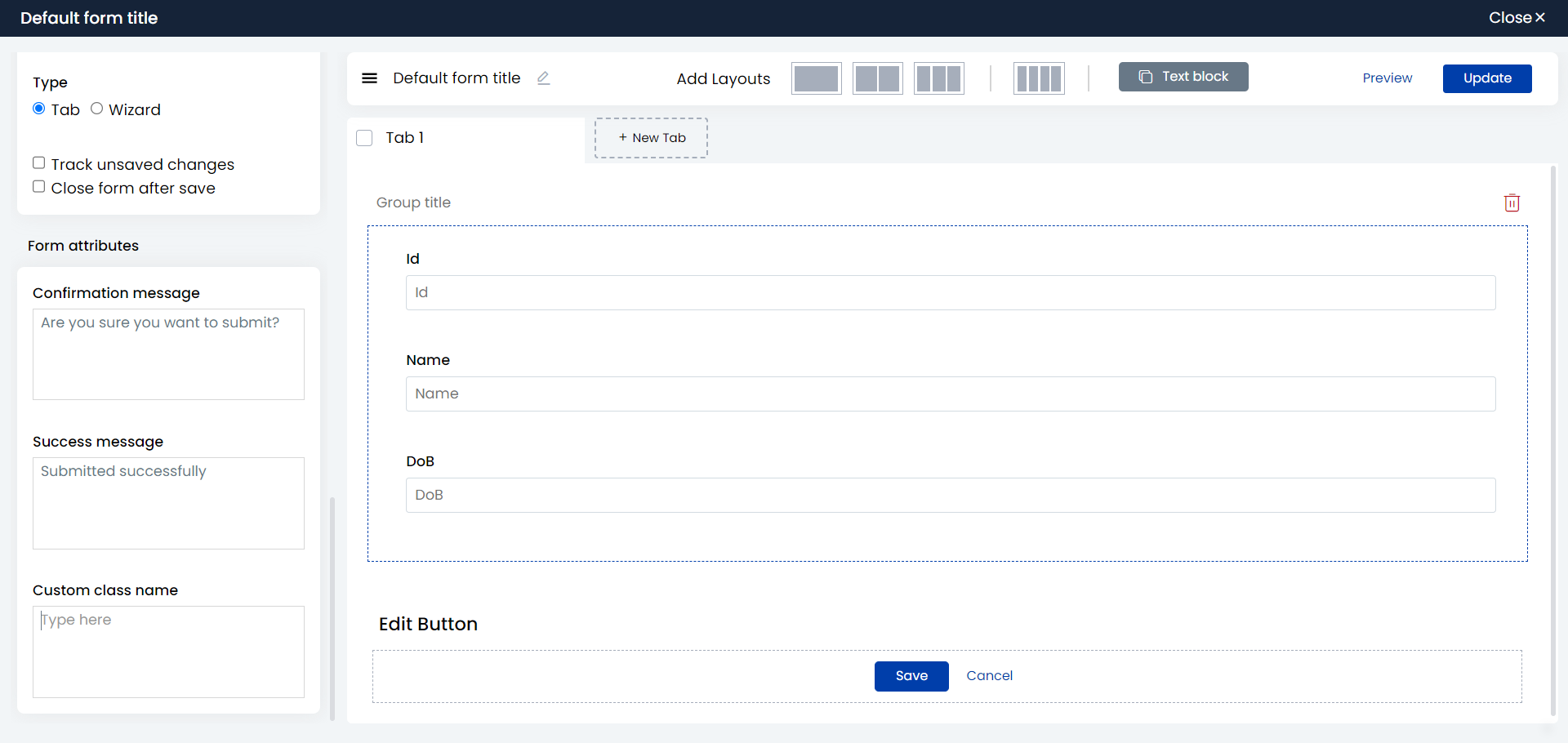Screen dimensions: 1568x743
Task: Click into the Confirmation message textarea
Action: pyautogui.click(x=168, y=354)
